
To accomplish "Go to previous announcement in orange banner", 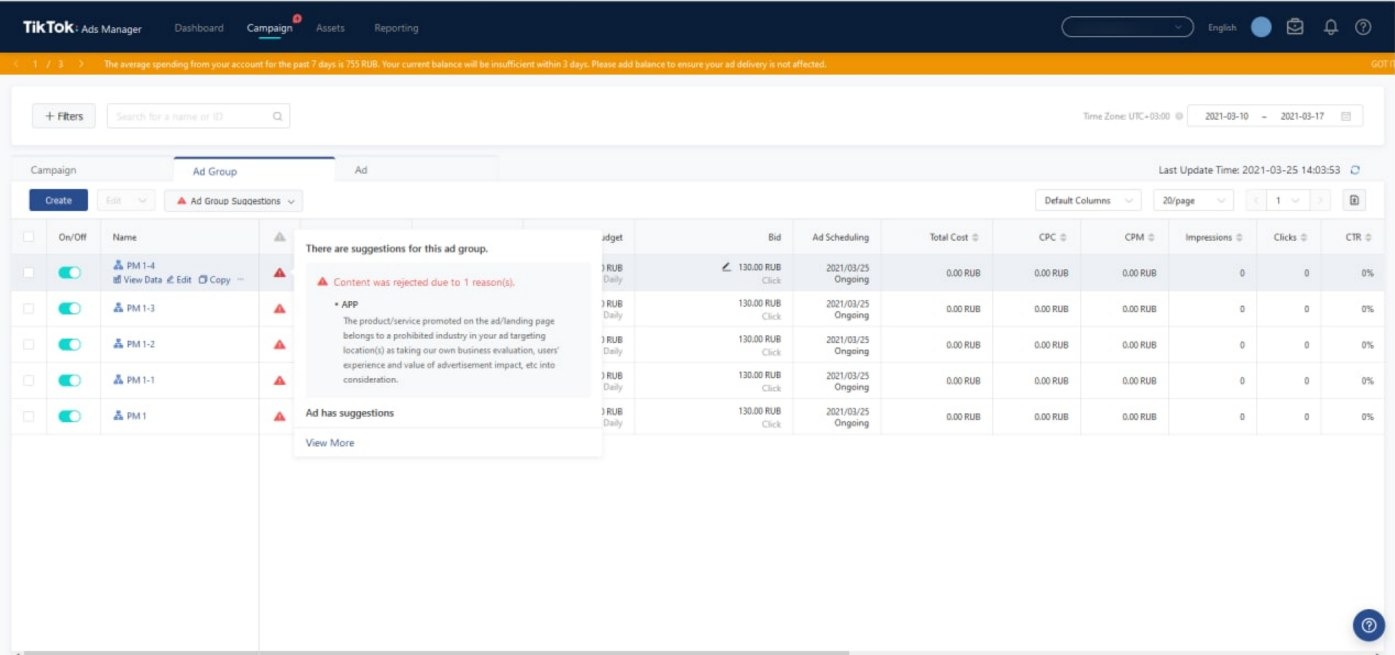I will point(18,64).
